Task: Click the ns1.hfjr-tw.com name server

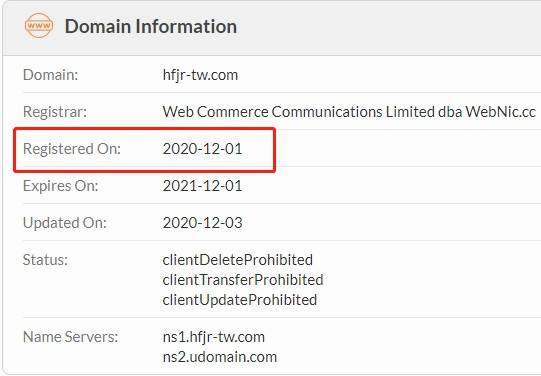Action: point(214,337)
